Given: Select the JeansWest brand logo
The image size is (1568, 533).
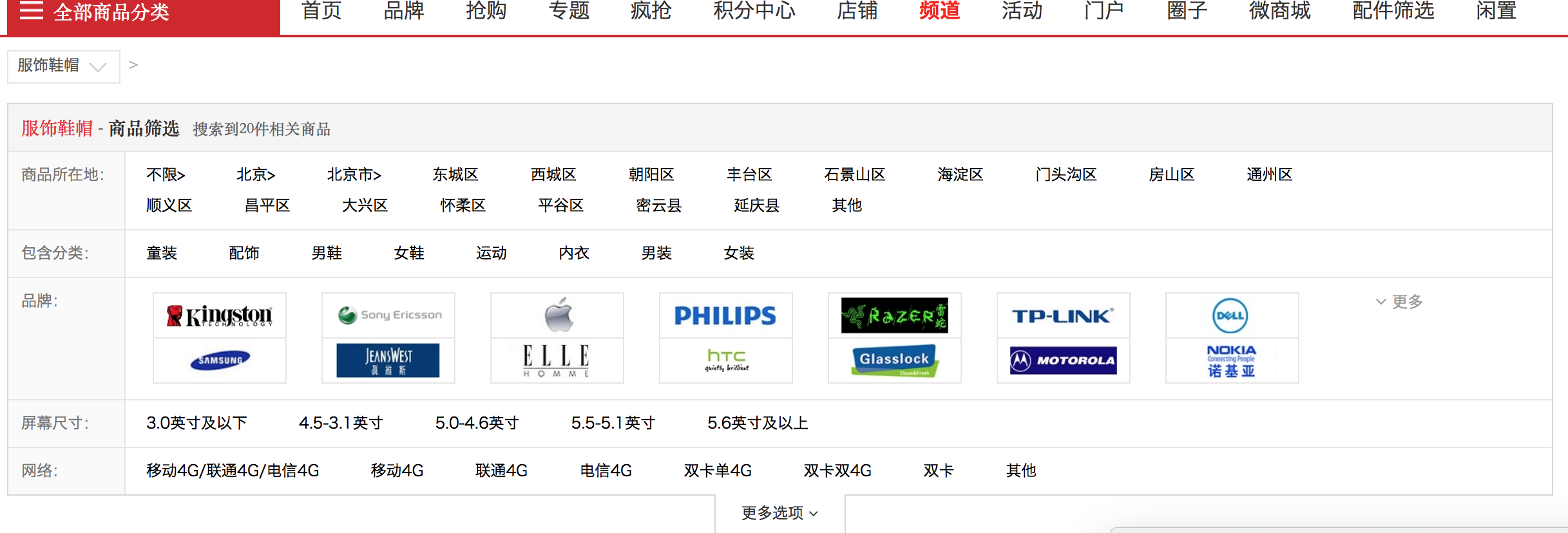Looking at the screenshot, I should pyautogui.click(x=388, y=360).
